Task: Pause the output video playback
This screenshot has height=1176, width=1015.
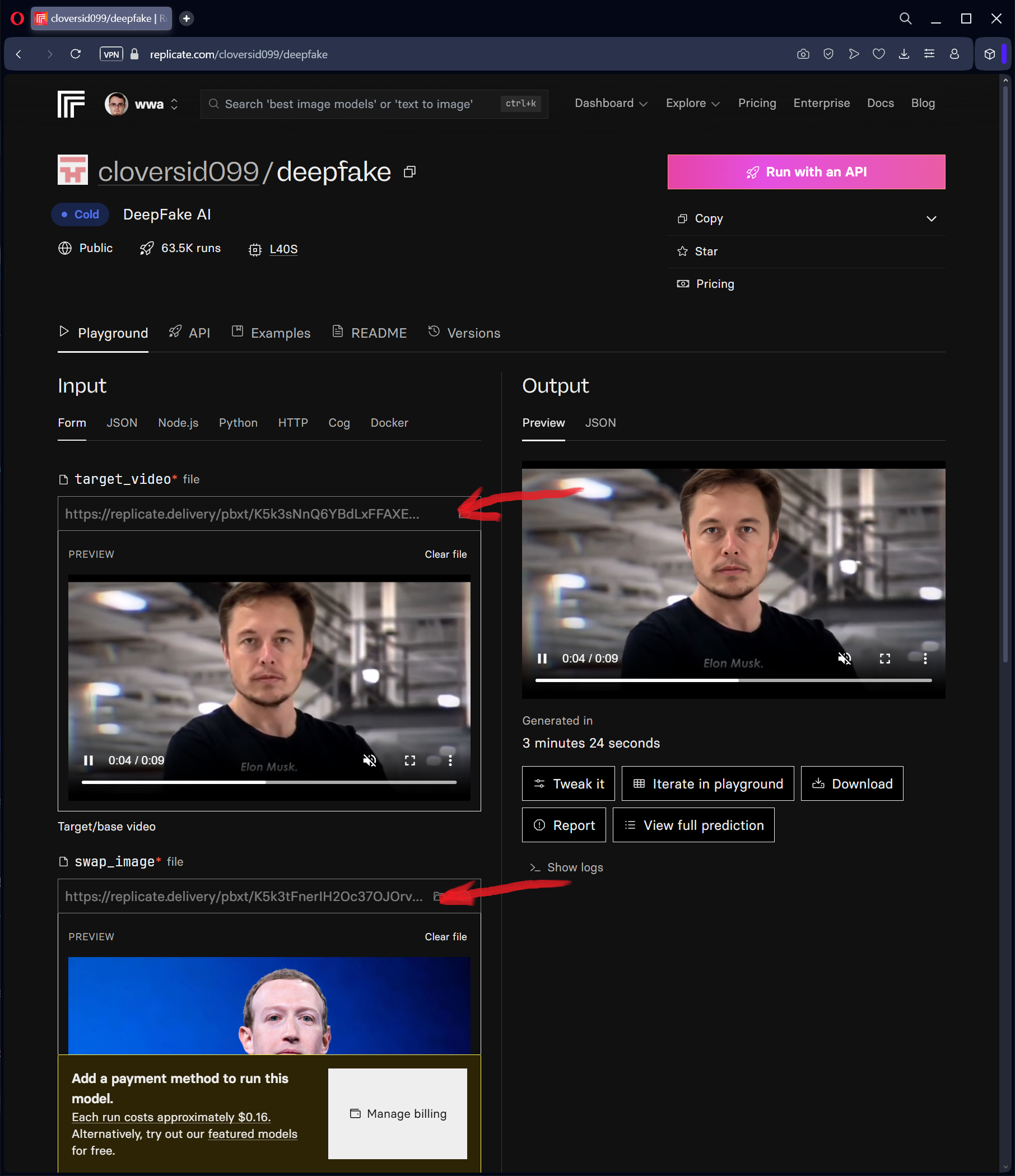Action: coord(542,659)
